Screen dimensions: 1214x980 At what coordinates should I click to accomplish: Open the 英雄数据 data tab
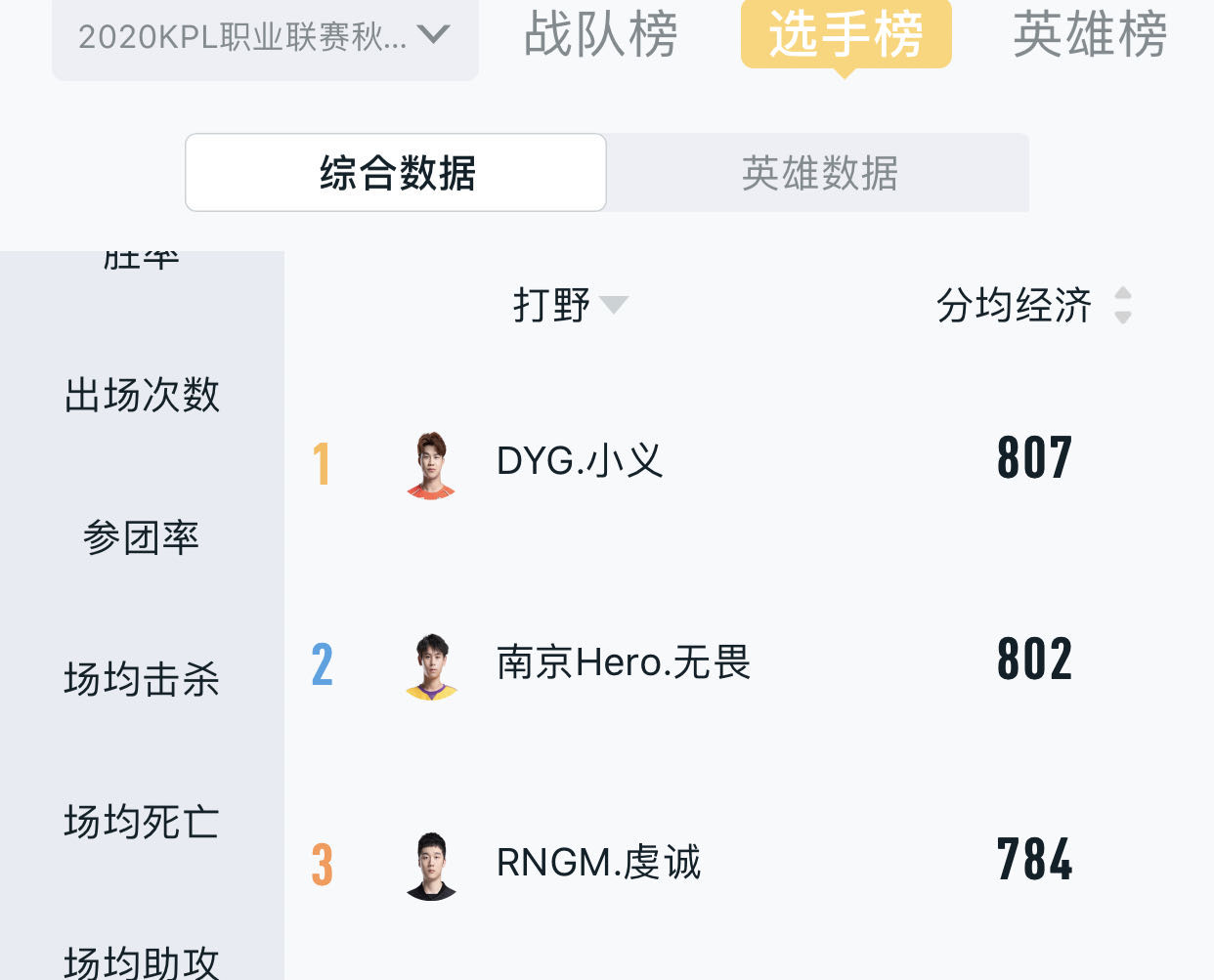[818, 172]
